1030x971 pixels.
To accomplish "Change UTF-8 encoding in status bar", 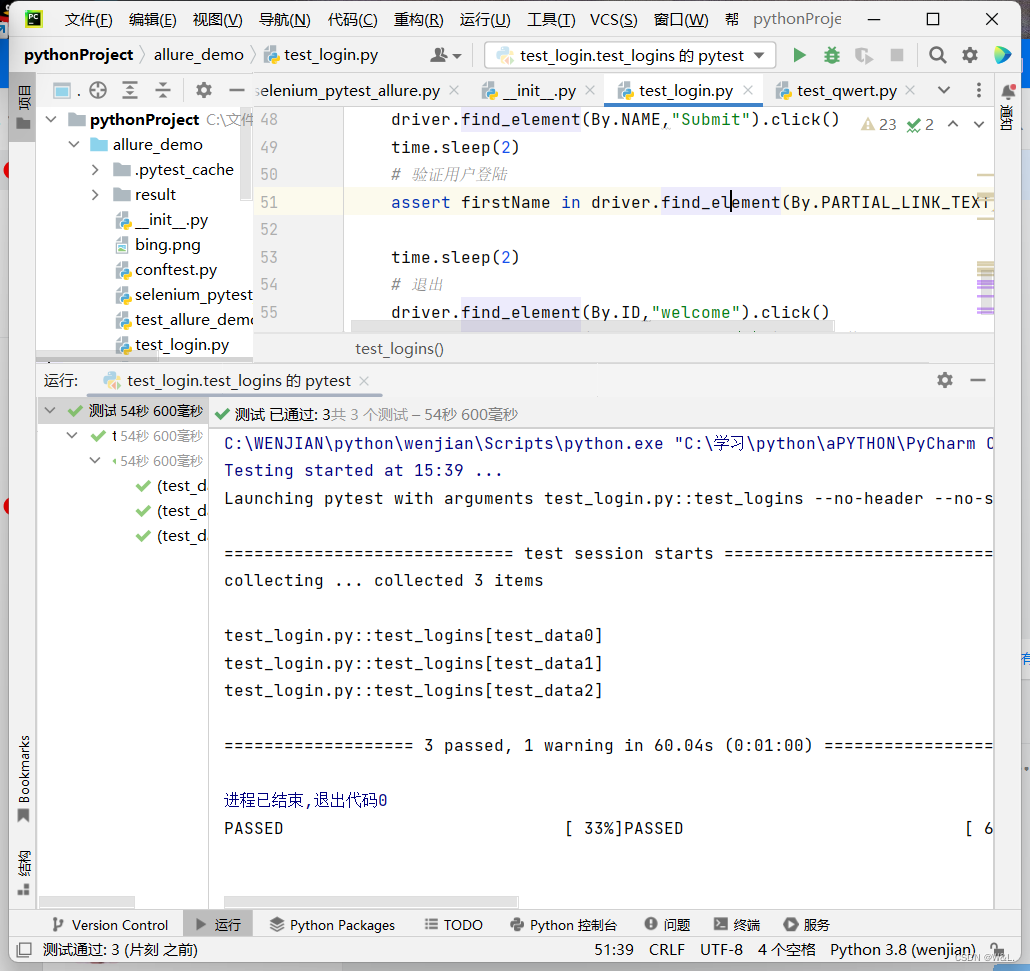I will [x=721, y=950].
